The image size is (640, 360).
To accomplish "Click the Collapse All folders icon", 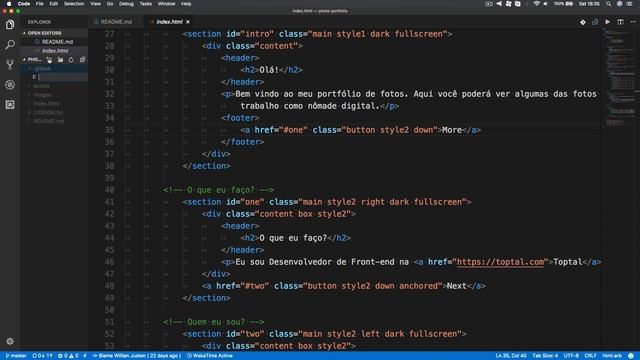I will click(82, 60).
